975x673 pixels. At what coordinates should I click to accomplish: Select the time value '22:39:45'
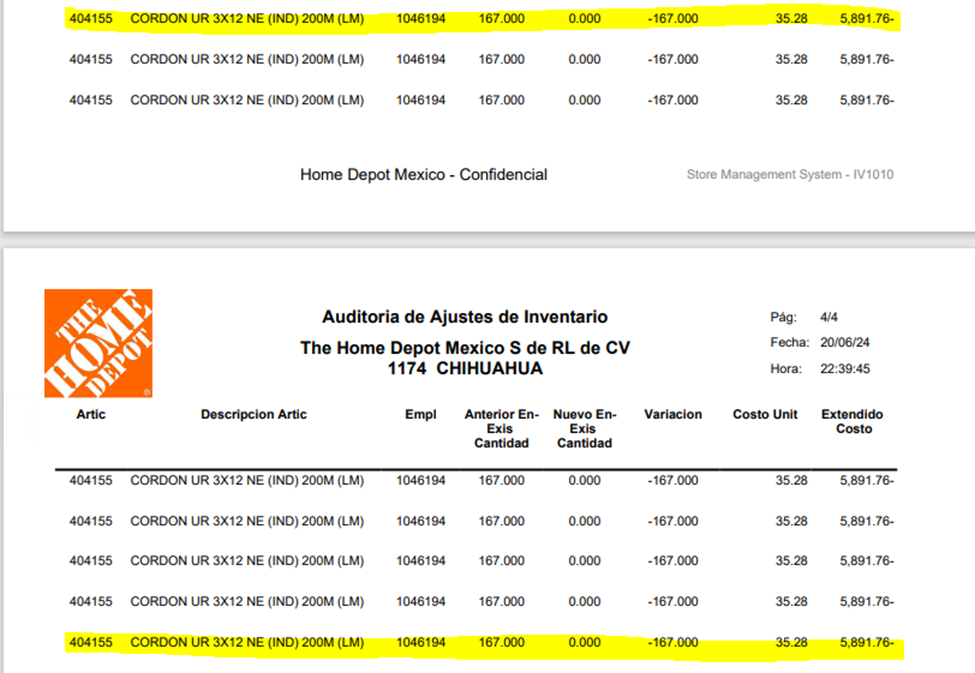point(844,369)
